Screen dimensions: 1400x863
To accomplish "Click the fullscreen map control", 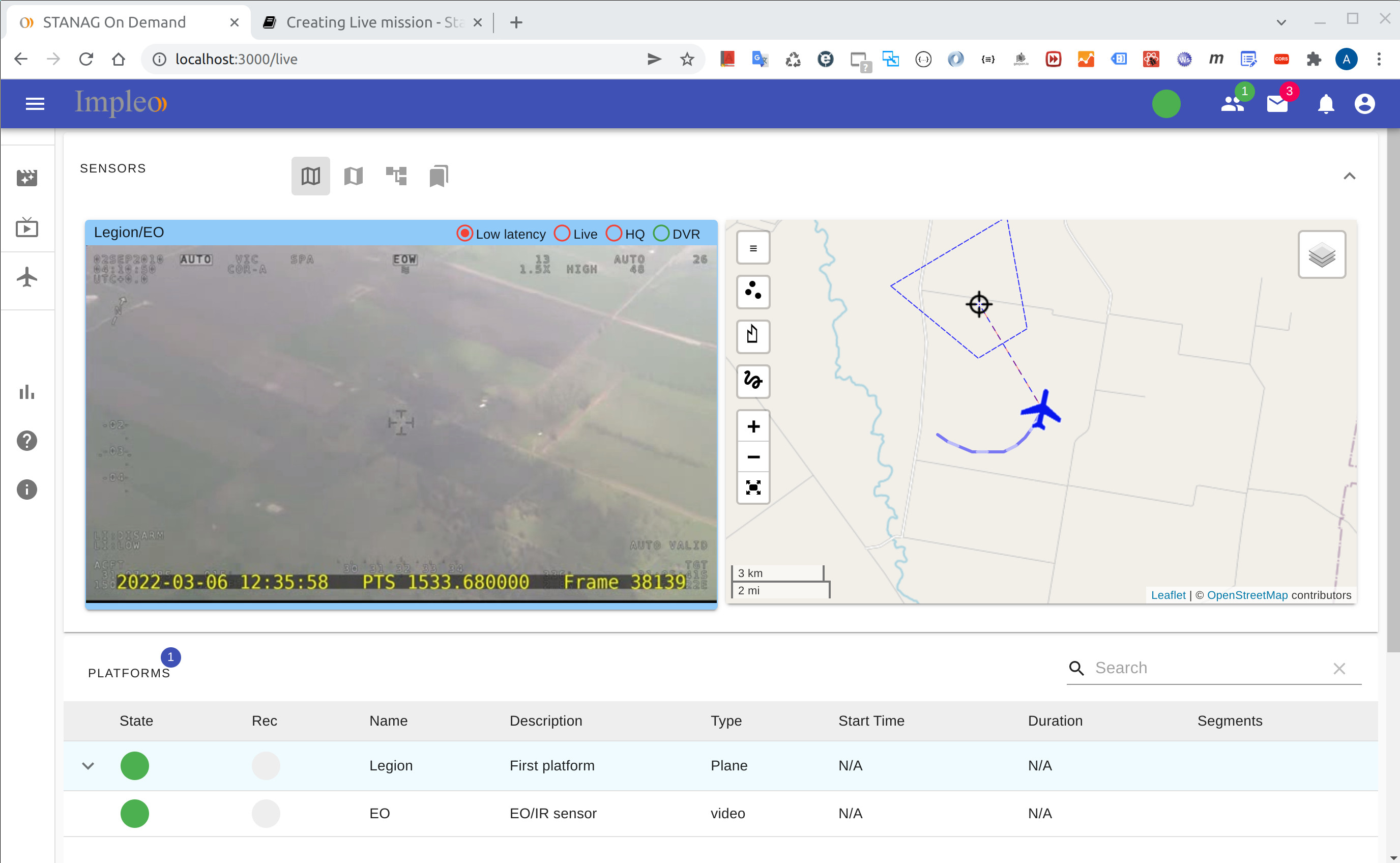I will point(752,488).
